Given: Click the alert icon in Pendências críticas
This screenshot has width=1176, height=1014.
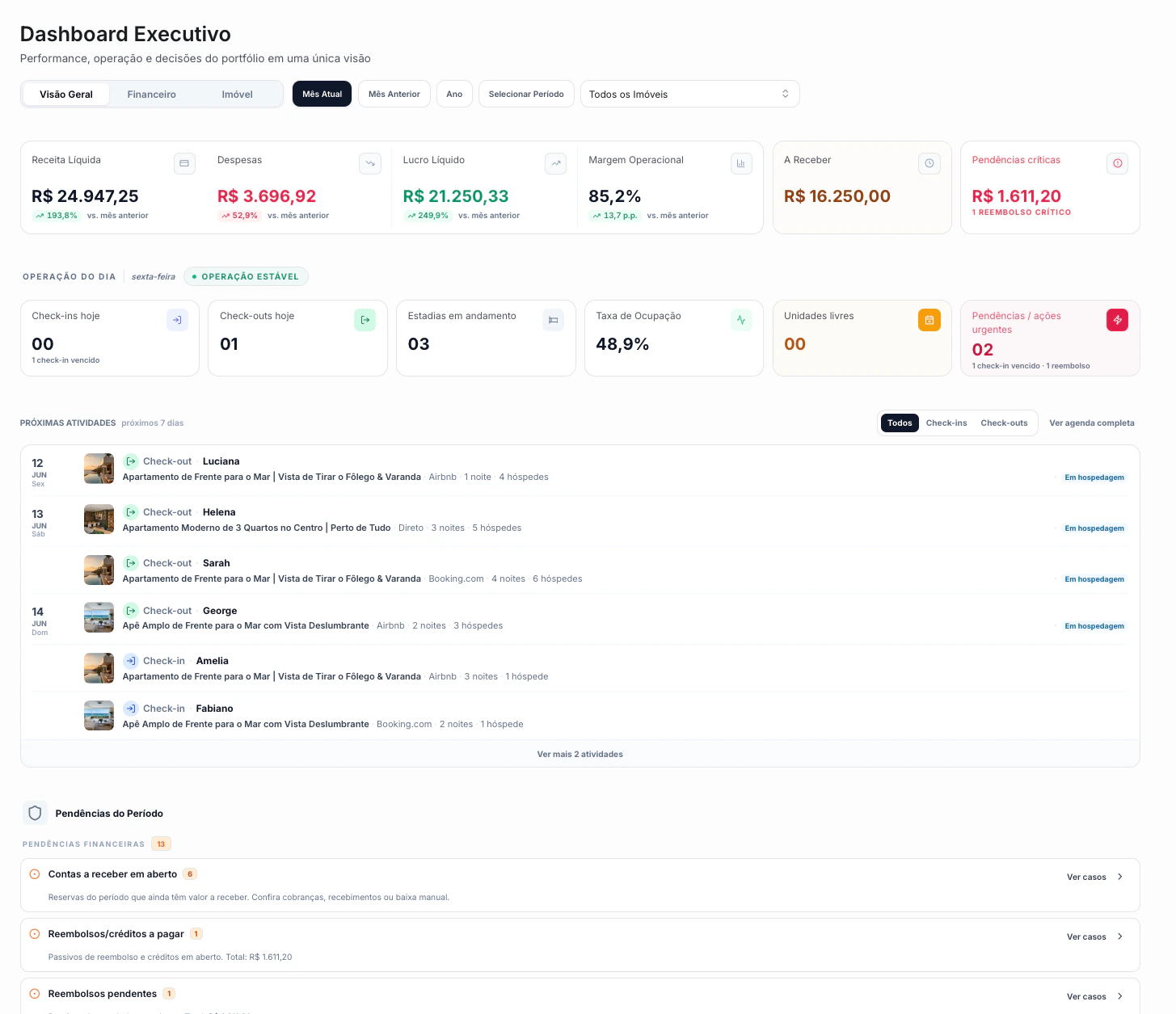Looking at the screenshot, I should [x=1118, y=163].
